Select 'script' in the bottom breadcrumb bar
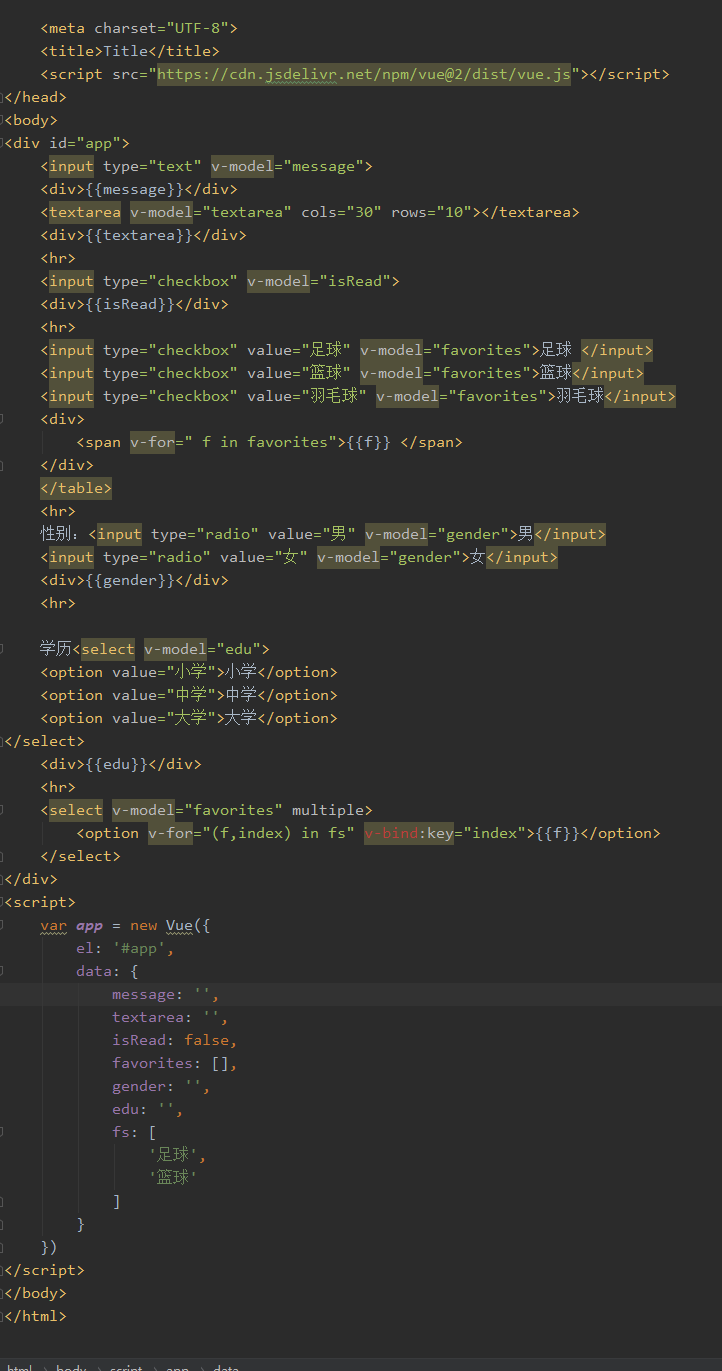This screenshot has height=1371, width=722. pos(126,1367)
